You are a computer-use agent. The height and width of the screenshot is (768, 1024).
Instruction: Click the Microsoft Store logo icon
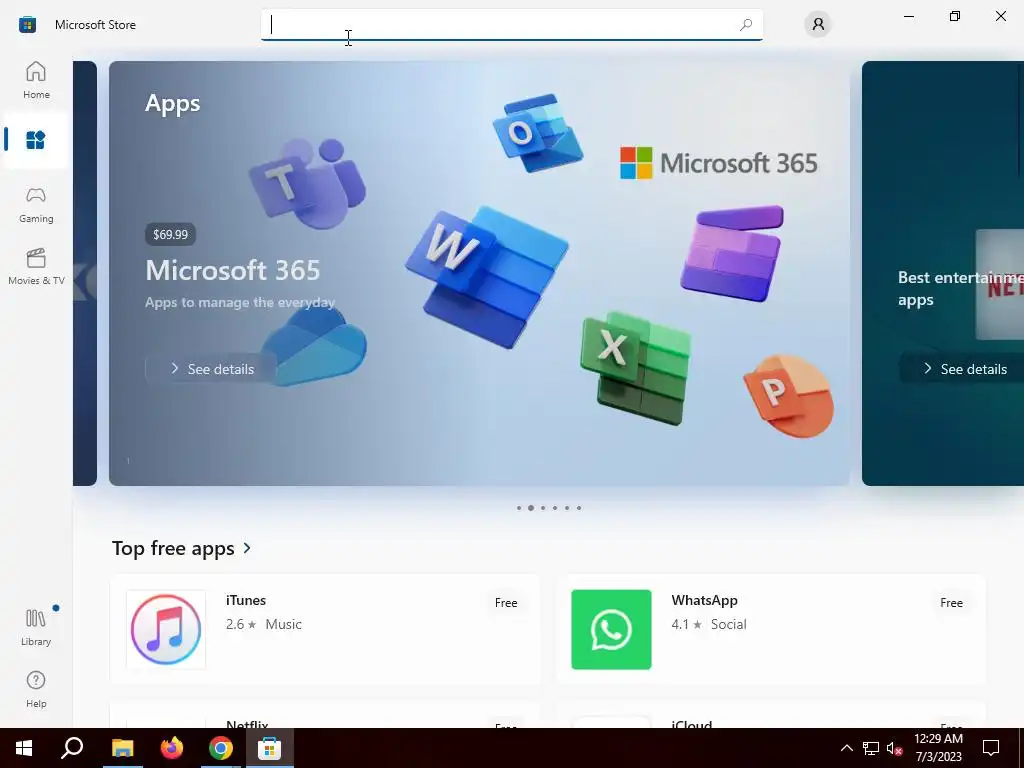(x=27, y=25)
